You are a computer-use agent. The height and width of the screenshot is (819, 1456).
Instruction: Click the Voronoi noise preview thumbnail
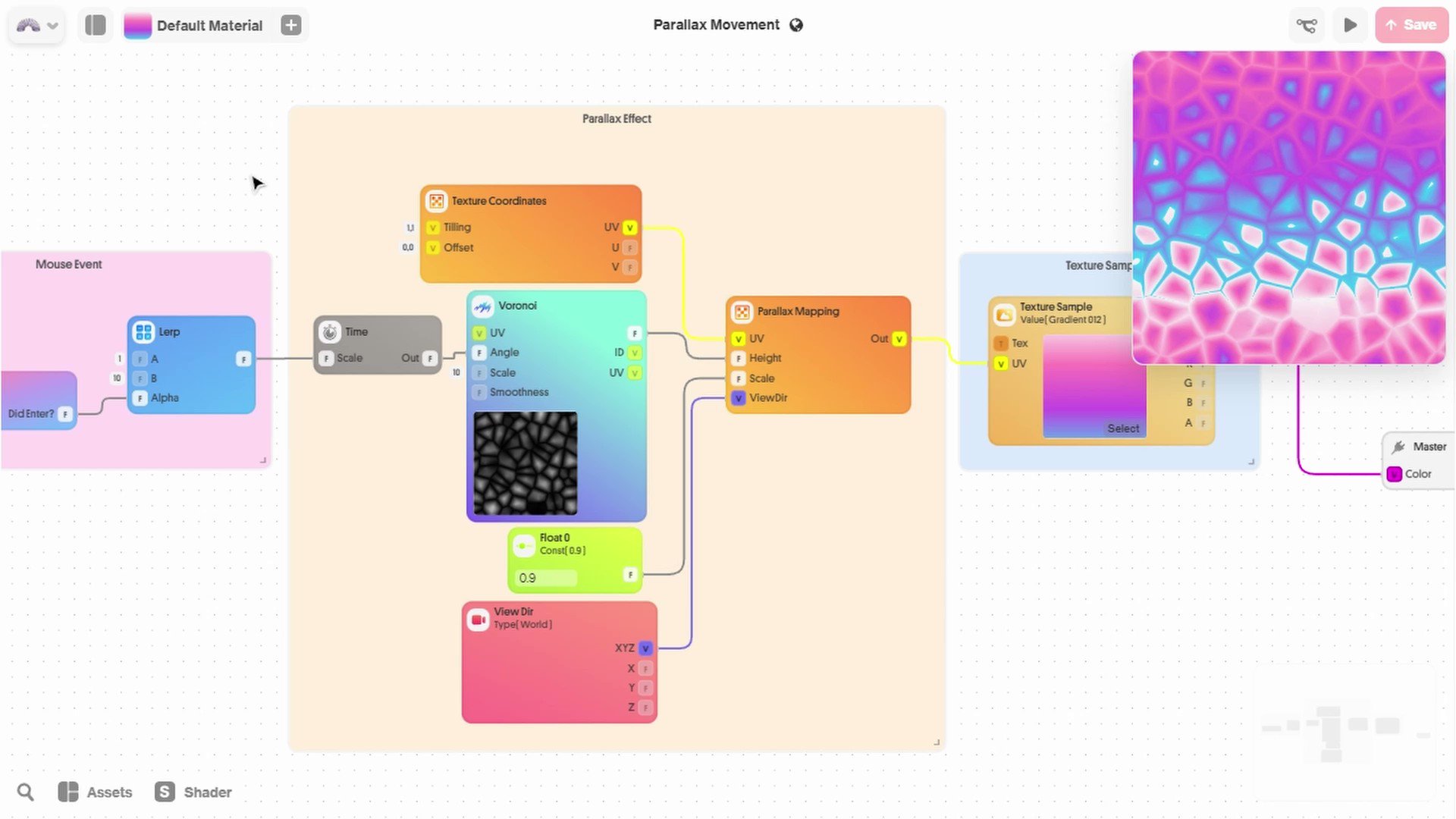pyautogui.click(x=526, y=463)
